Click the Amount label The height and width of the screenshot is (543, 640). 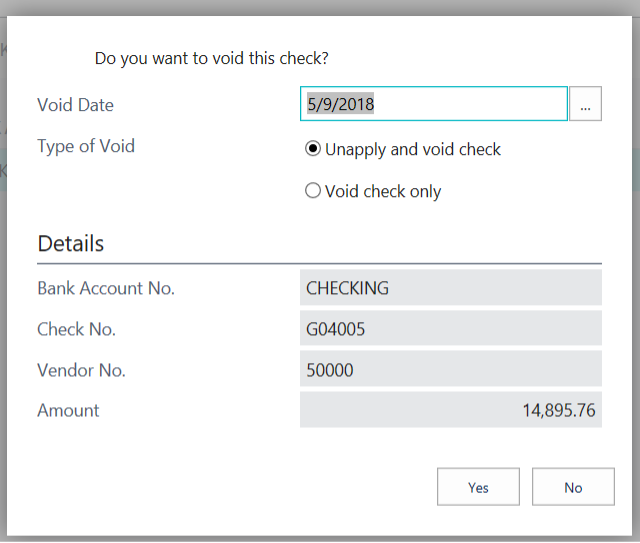(68, 410)
